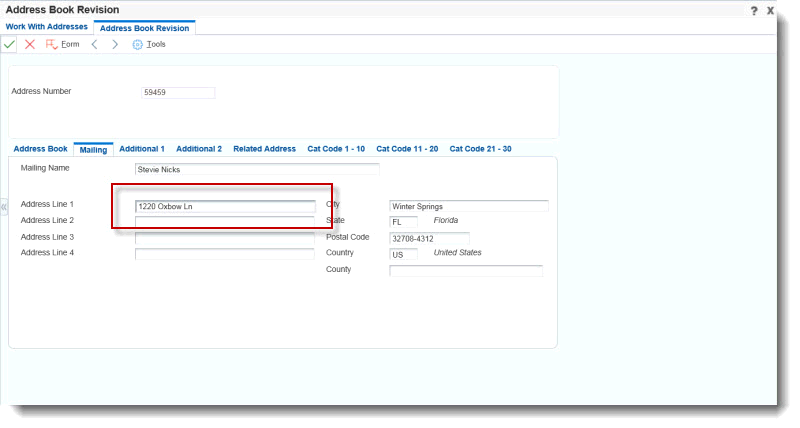Expand the collapsed left side panel
This screenshot has height=428, width=800.
(x=4, y=208)
